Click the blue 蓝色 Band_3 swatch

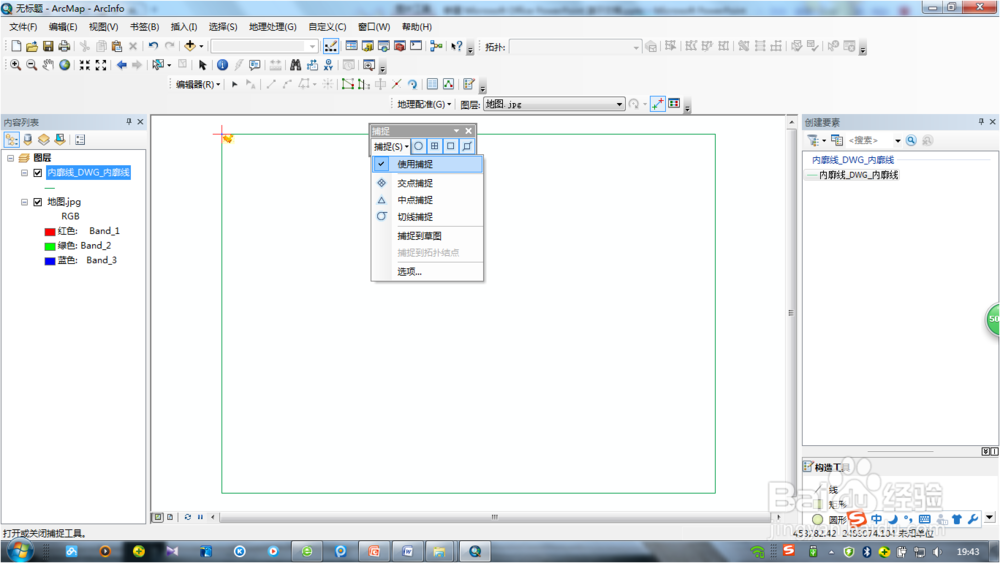click(x=50, y=261)
